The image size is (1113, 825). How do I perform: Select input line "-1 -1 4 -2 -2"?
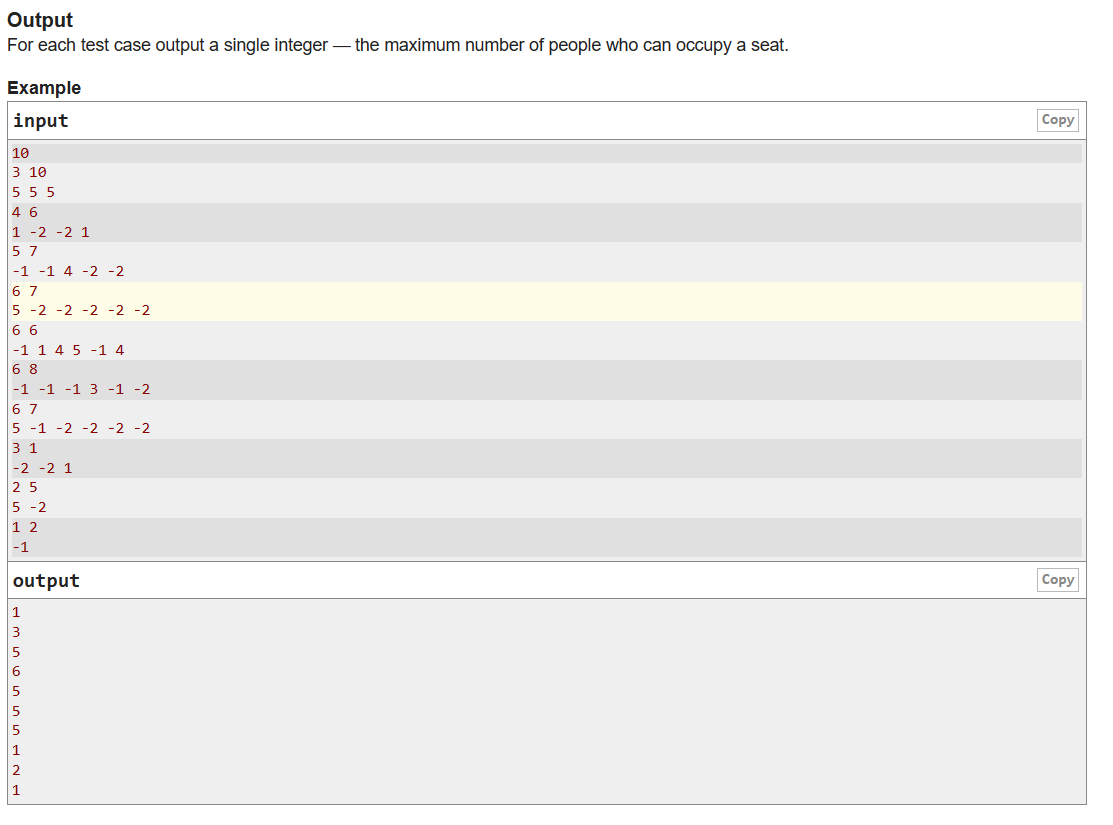68,271
